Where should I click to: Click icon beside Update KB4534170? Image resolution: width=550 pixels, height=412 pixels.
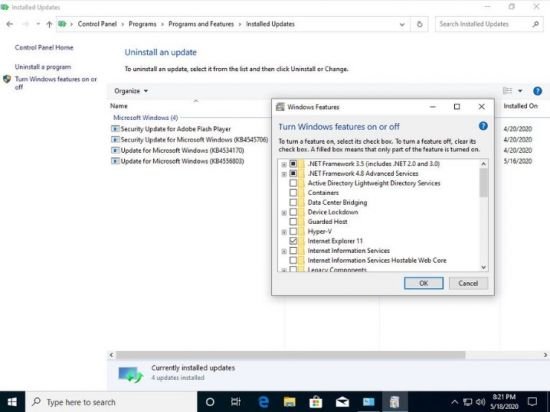(115, 150)
